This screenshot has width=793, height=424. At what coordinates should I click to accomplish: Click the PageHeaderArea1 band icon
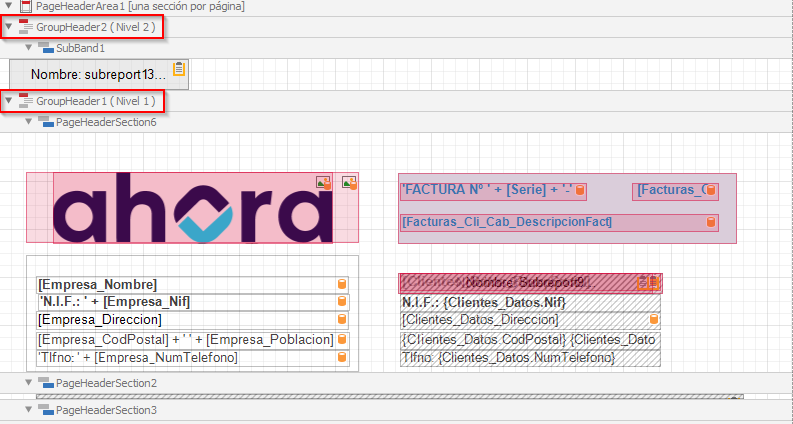point(25,7)
